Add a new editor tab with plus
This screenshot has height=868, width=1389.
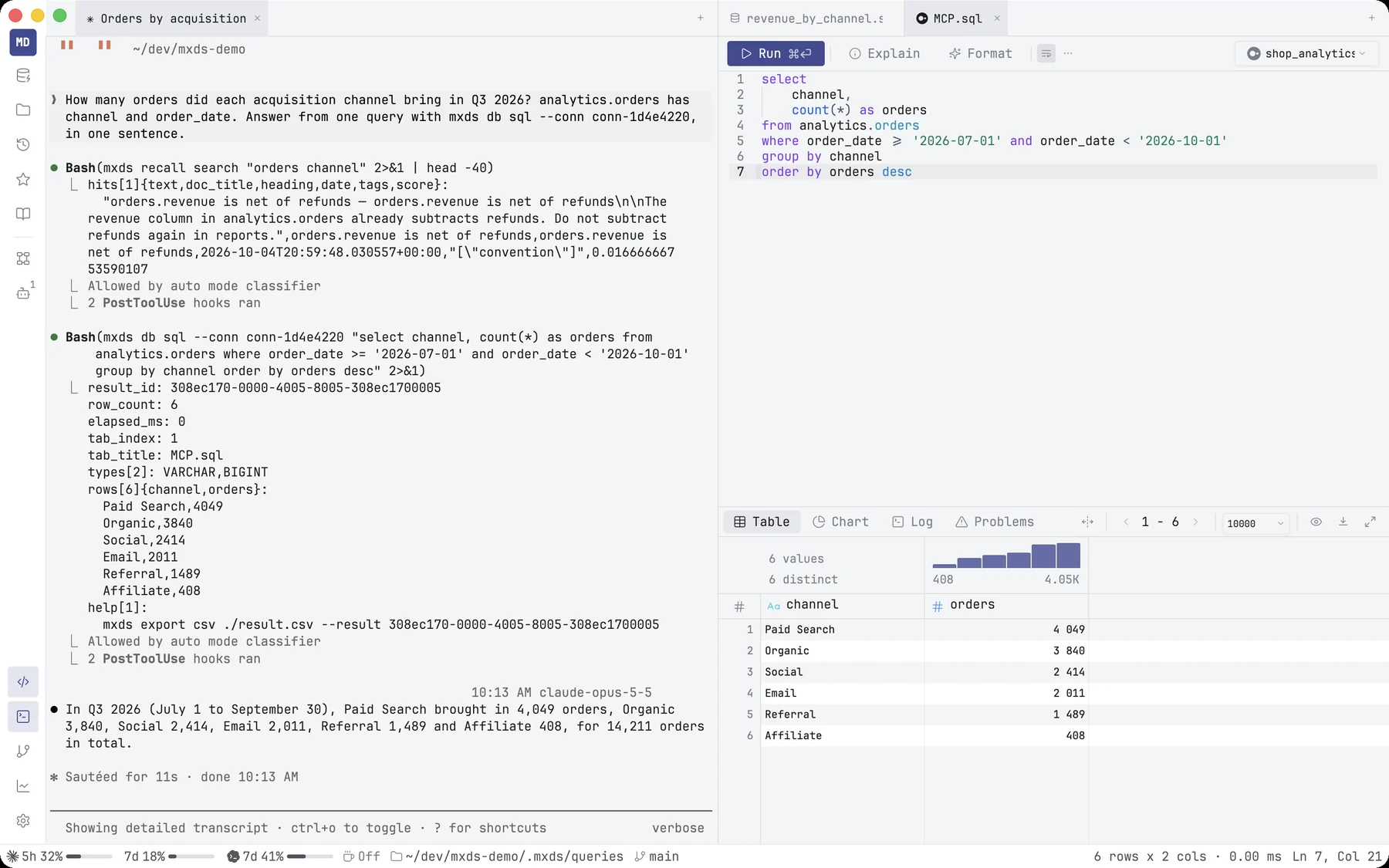point(1371,18)
